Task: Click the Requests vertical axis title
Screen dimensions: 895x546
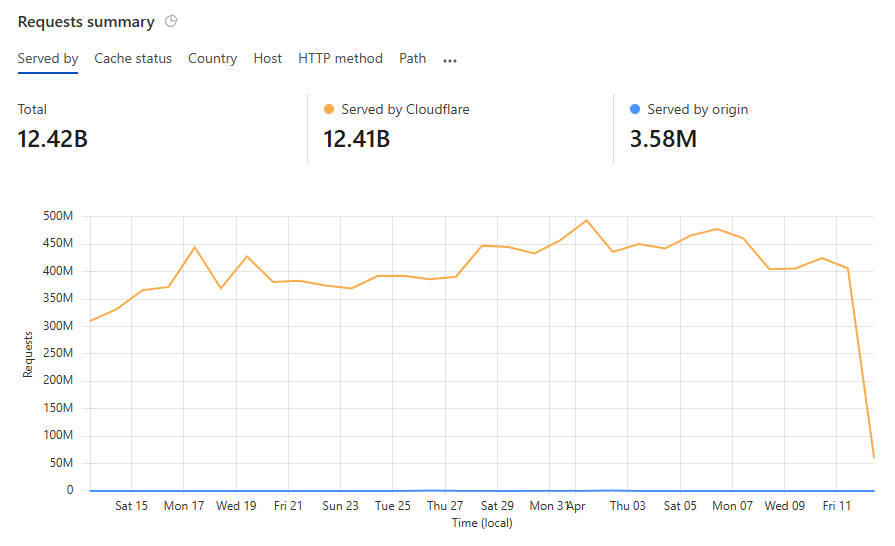Action: tap(27, 354)
